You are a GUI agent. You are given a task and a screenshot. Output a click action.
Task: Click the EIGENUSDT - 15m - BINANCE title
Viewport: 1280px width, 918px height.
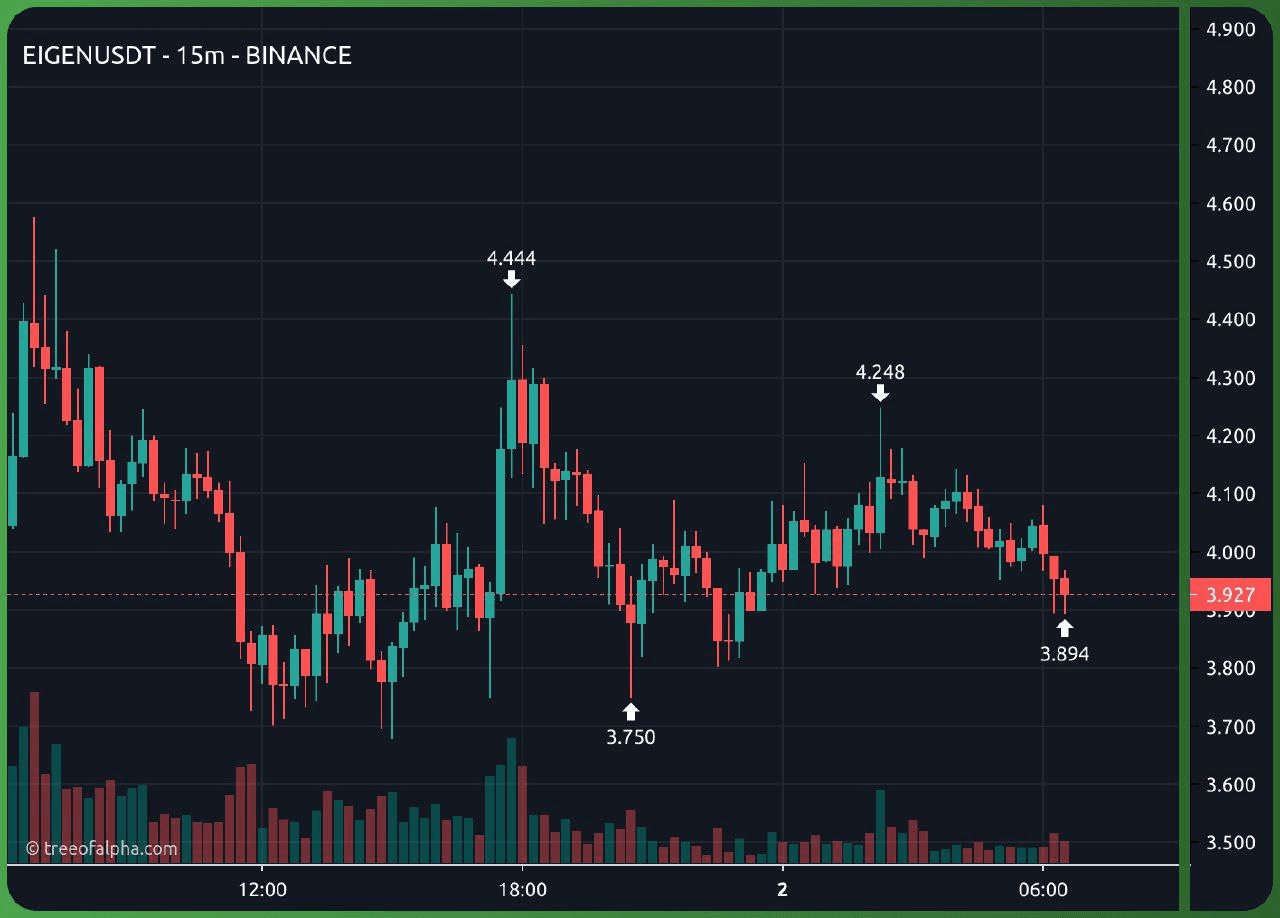coord(187,56)
